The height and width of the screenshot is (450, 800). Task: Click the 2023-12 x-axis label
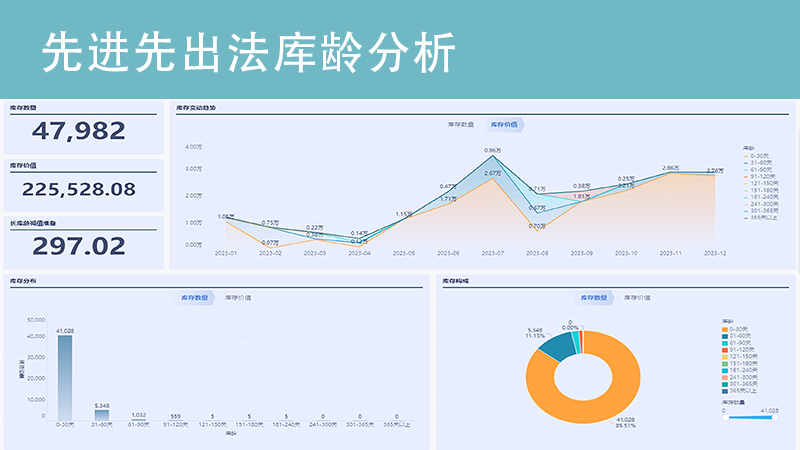pos(715,253)
